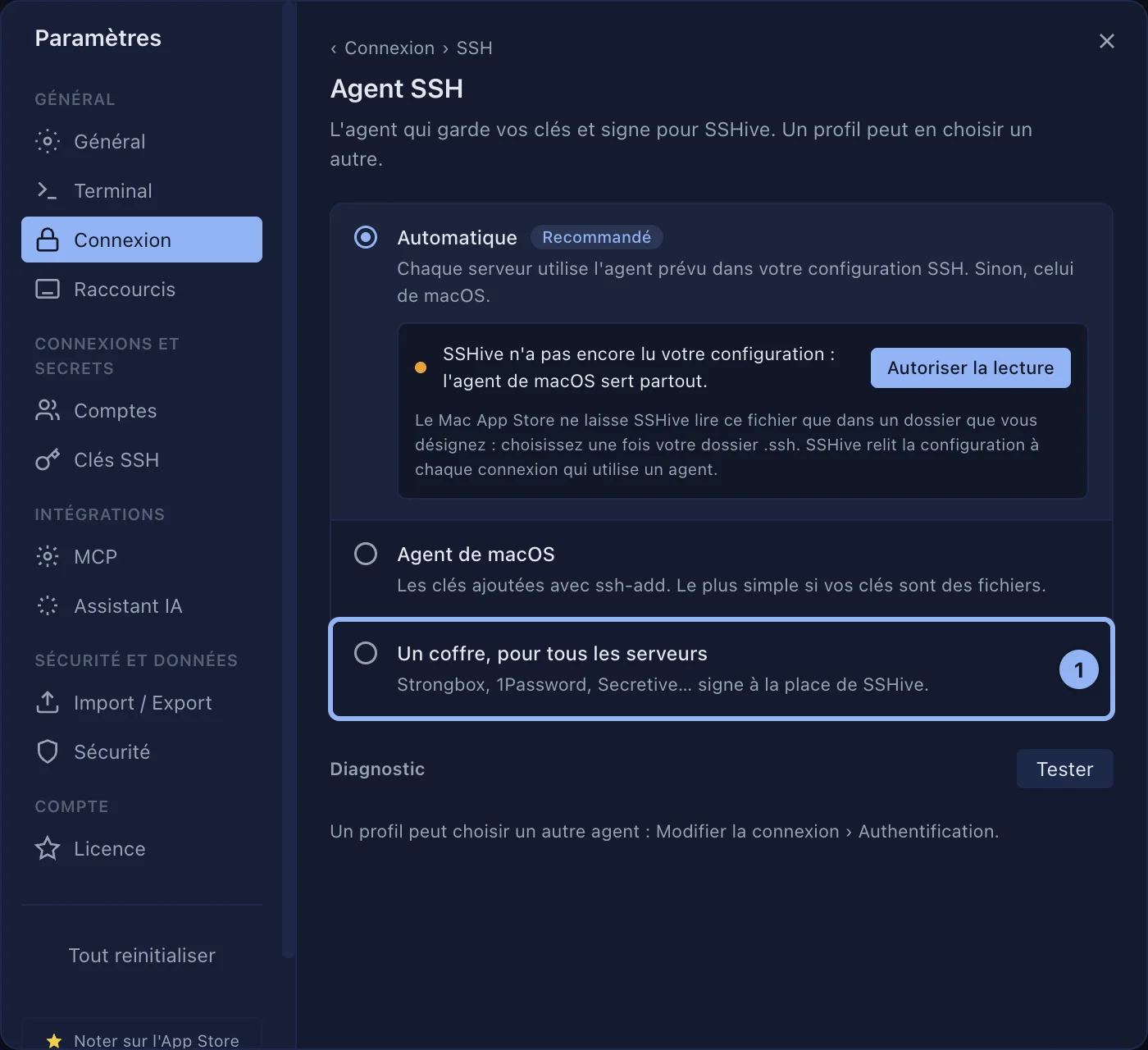The height and width of the screenshot is (1050, 1148).
Task: Click the Recommandé badge
Action: tap(597, 237)
